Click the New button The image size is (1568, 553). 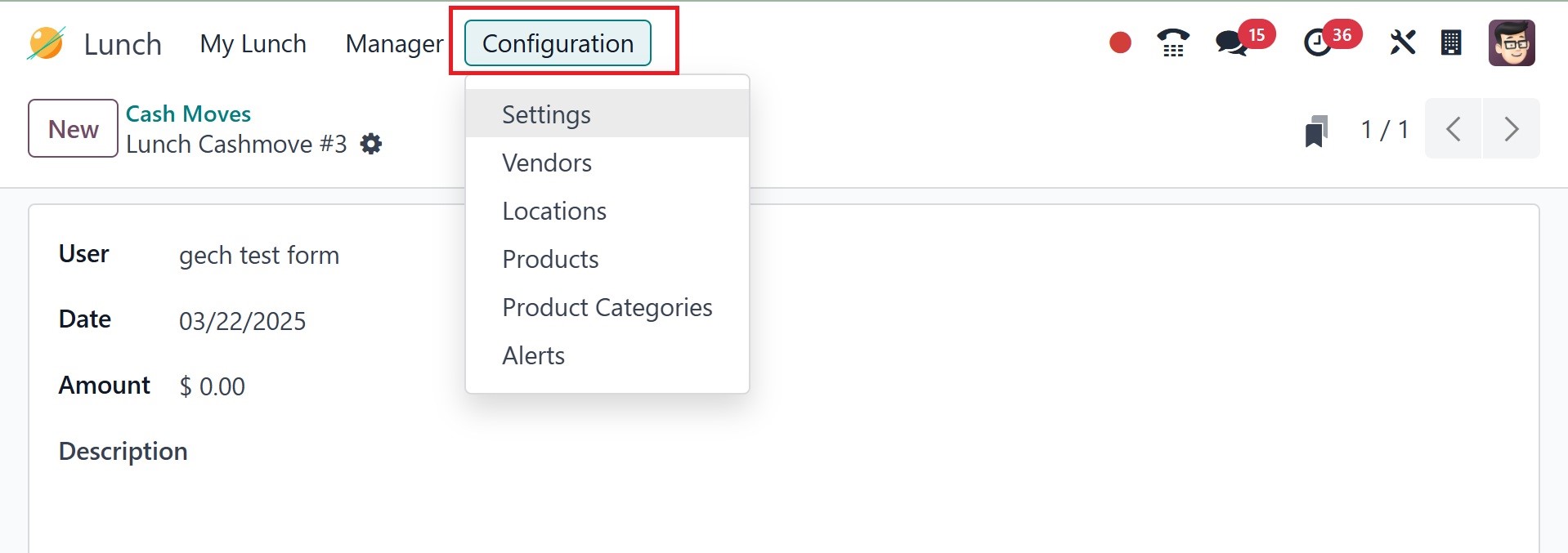click(x=74, y=128)
